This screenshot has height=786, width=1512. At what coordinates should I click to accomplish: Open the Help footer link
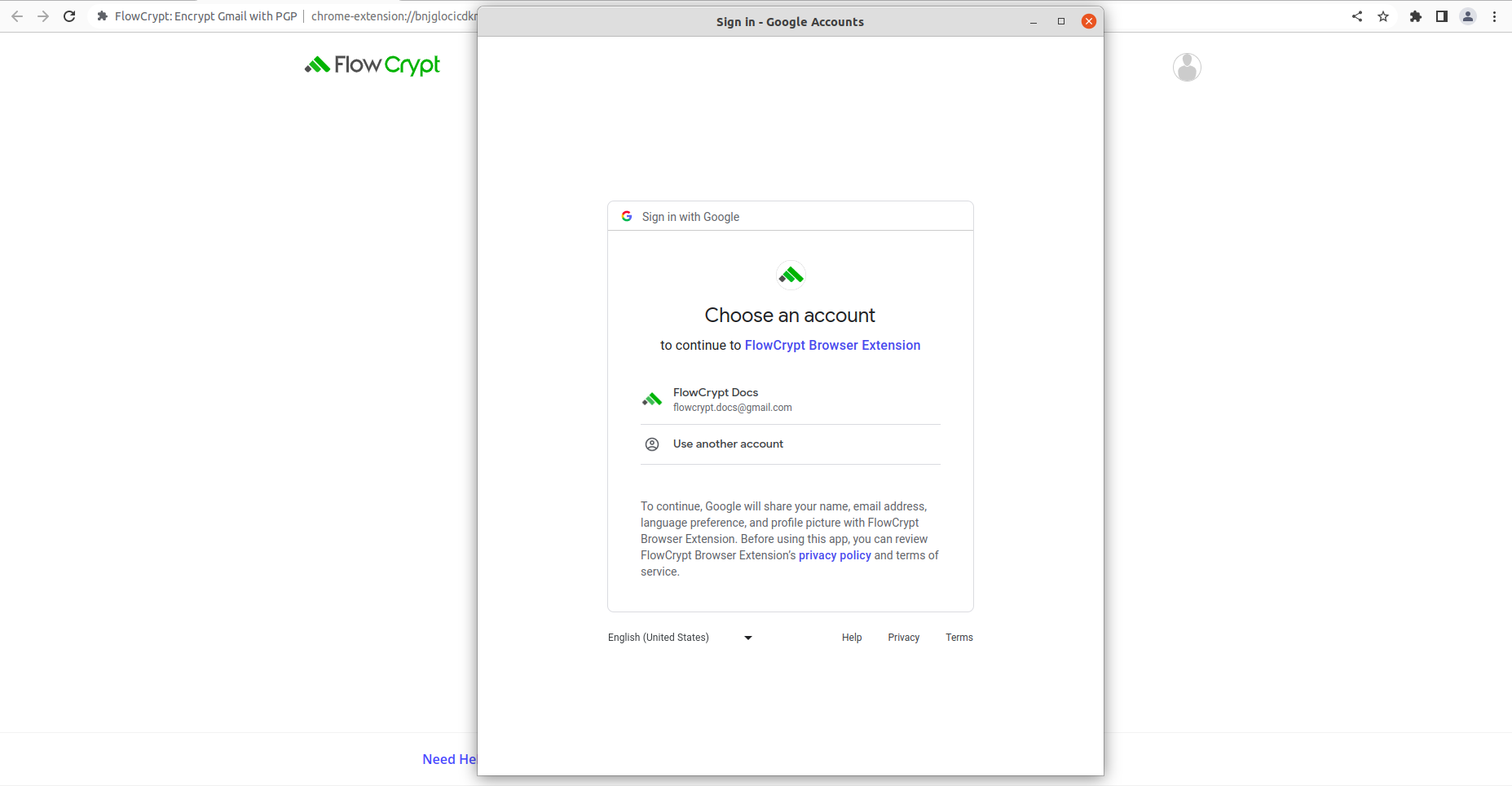click(852, 638)
